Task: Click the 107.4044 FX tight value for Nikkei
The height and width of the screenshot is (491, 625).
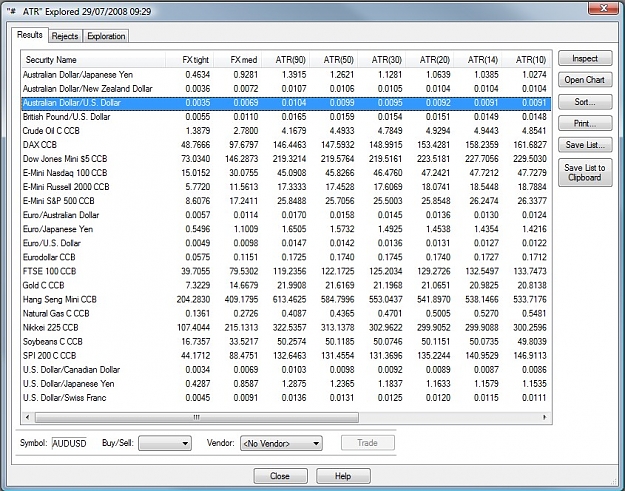Action: pos(193,328)
